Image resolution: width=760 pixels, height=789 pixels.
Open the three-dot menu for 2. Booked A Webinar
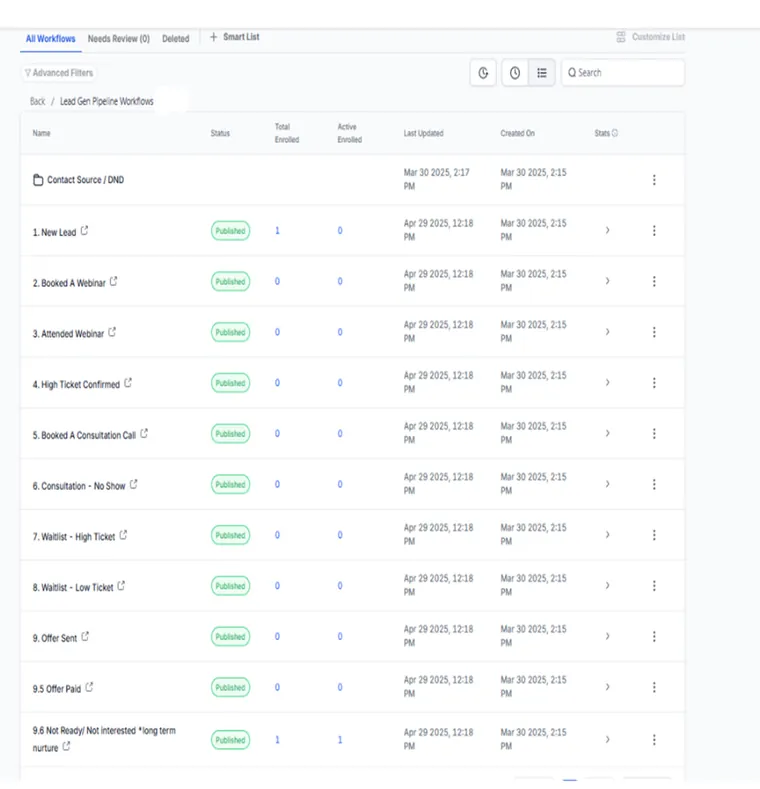[x=654, y=281]
